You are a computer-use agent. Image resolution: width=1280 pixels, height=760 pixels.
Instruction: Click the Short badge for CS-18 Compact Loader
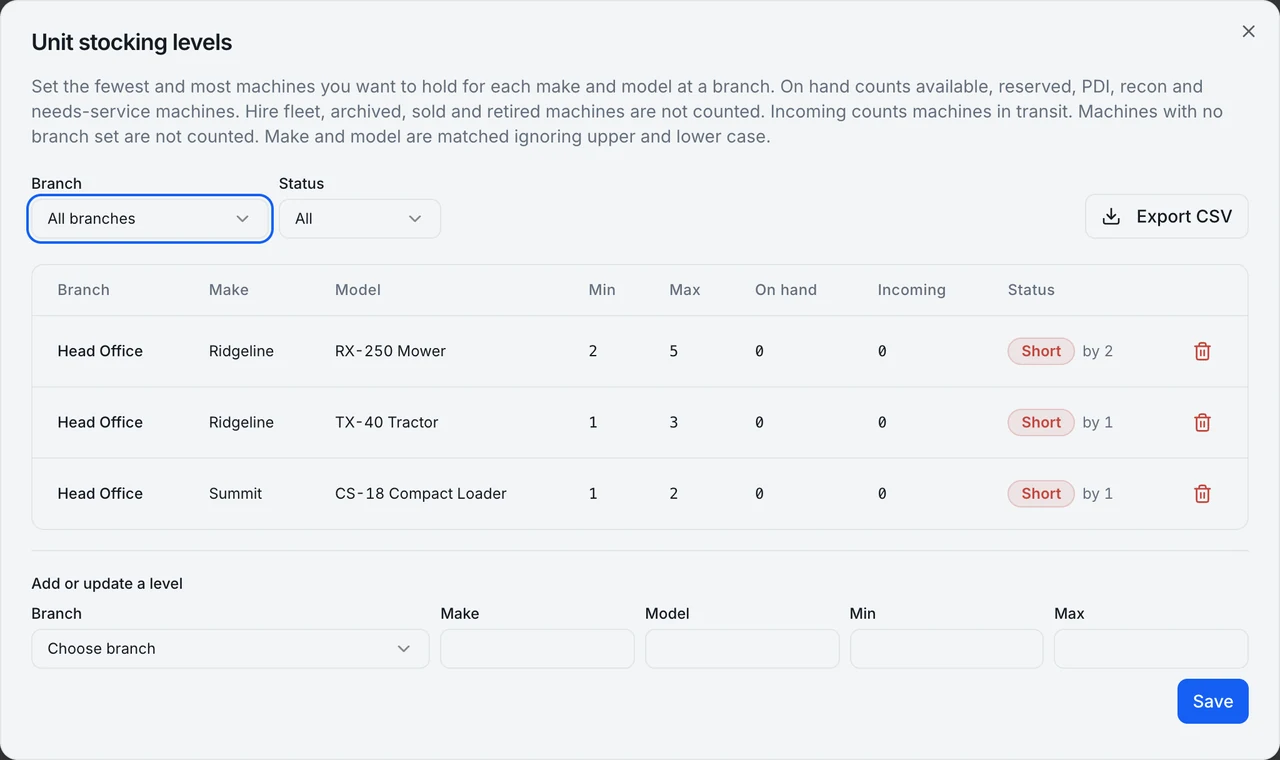[1041, 493]
